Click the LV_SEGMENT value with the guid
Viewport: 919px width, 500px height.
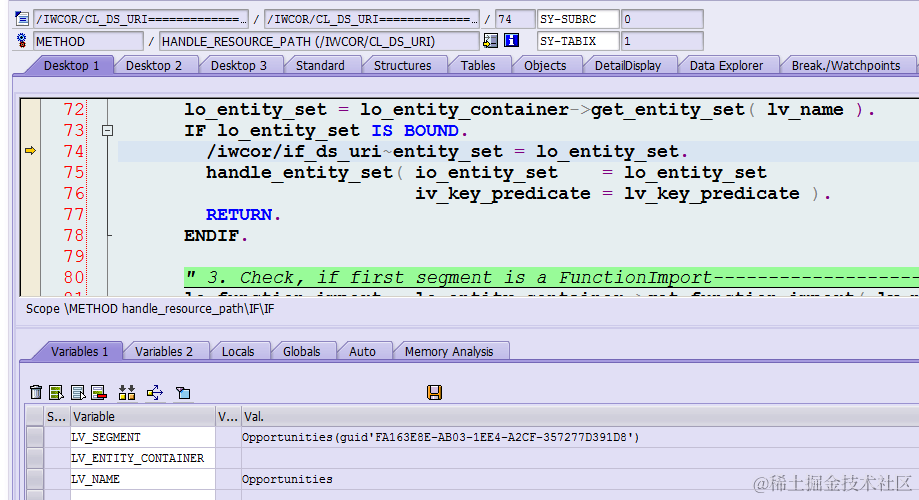coord(440,437)
